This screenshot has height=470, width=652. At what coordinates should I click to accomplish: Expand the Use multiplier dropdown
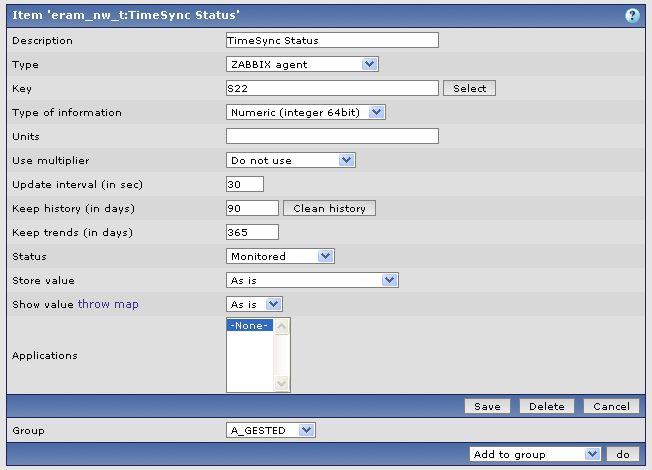point(291,160)
